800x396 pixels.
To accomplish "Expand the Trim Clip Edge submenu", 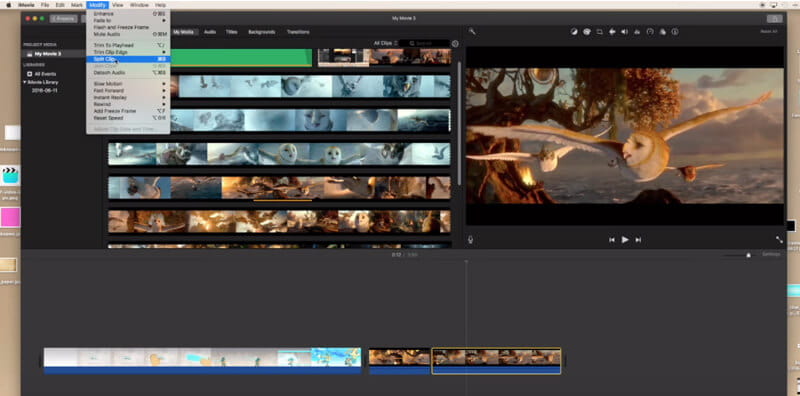I will 129,52.
